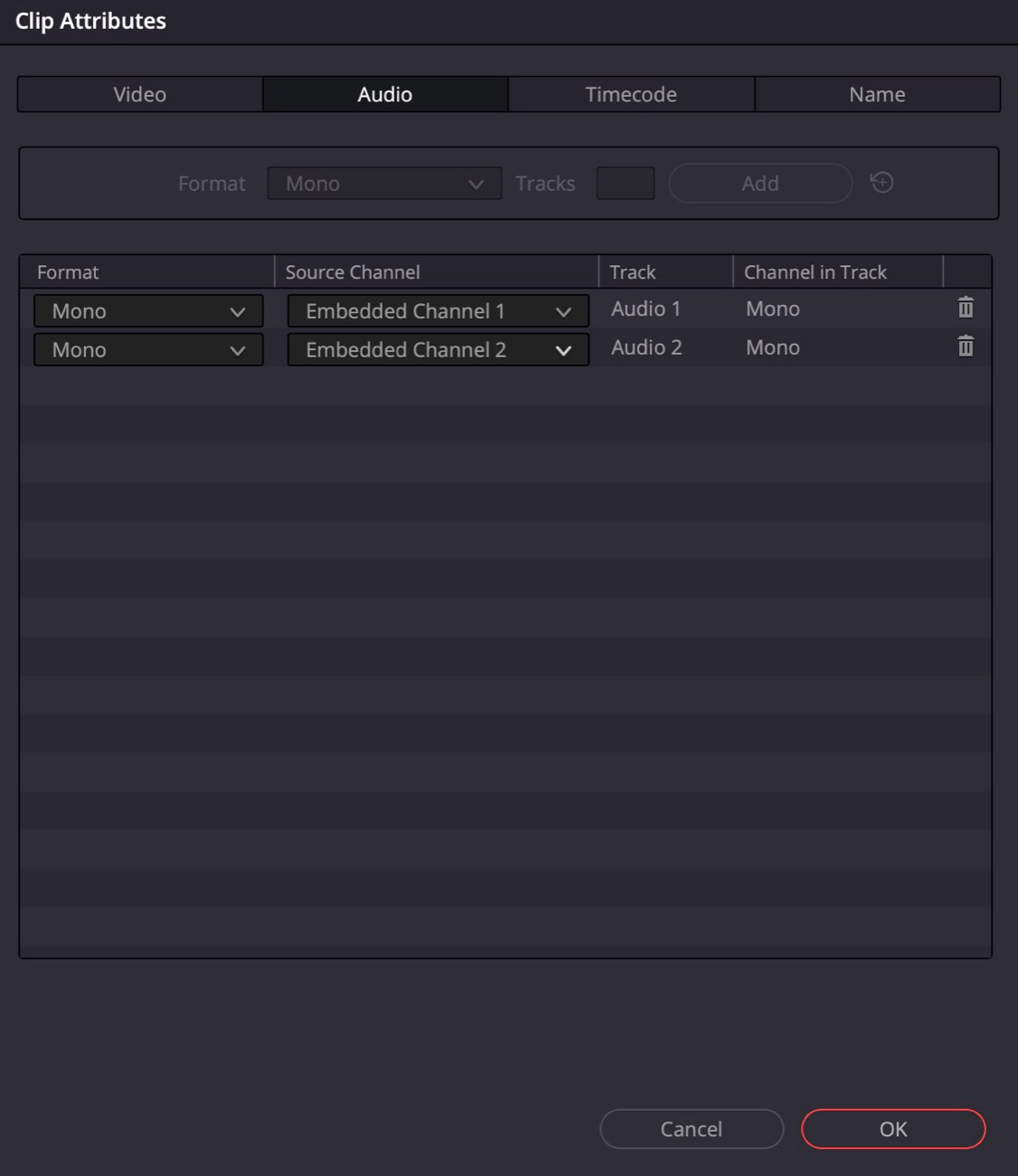This screenshot has width=1018, height=1176.
Task: Click the reset icon next to Add
Action: coord(881,183)
